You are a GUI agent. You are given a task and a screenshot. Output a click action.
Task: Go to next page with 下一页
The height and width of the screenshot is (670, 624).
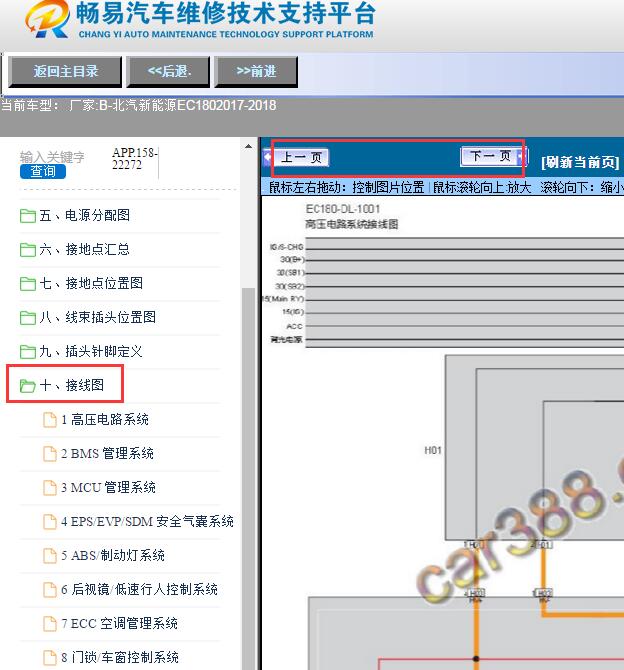(494, 156)
